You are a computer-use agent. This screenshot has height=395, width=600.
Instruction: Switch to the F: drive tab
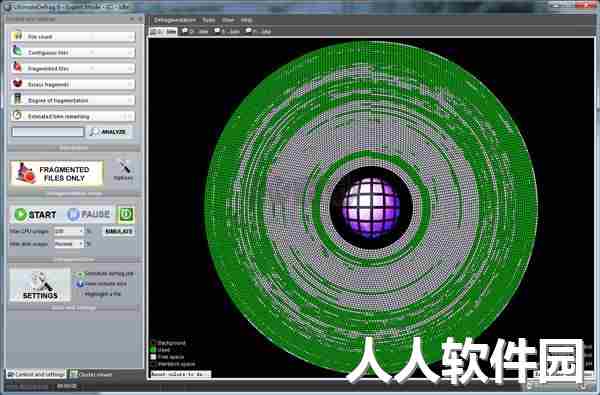click(258, 31)
